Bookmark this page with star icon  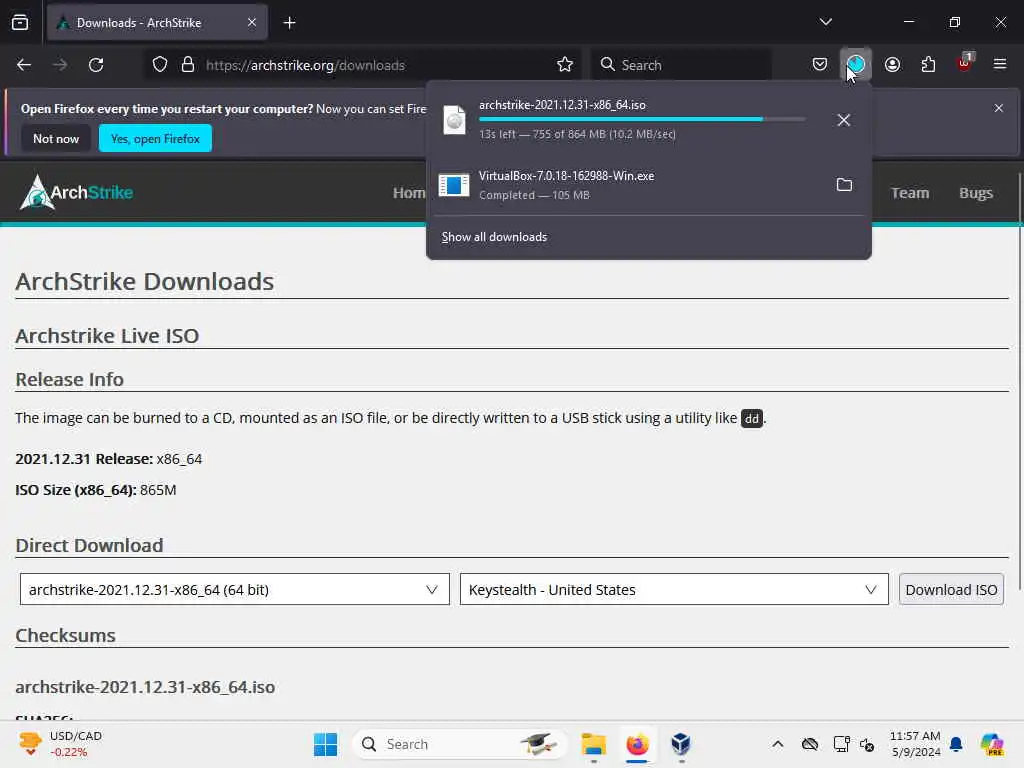[565, 65]
